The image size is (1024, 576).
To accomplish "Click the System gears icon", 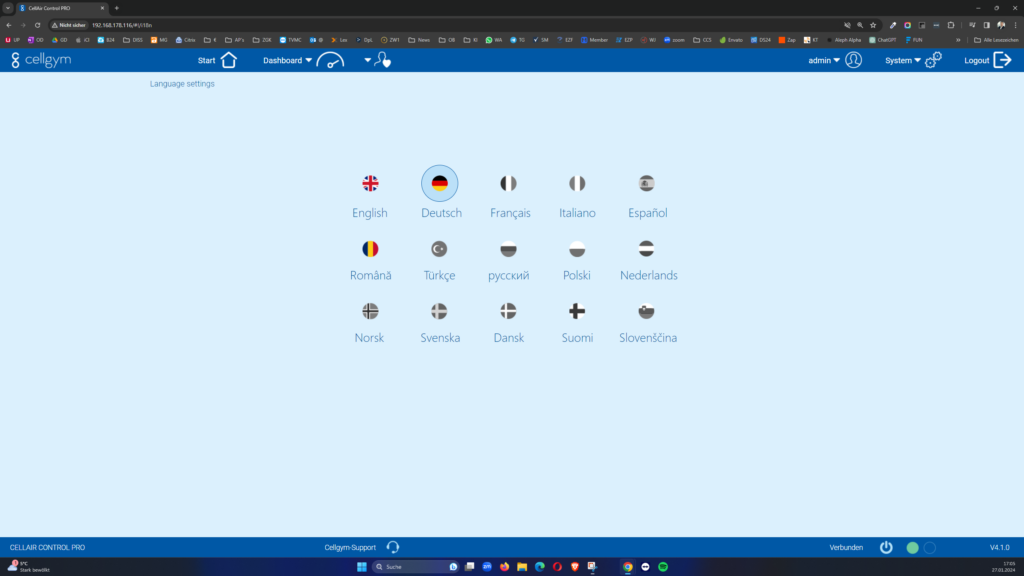I will (933, 60).
